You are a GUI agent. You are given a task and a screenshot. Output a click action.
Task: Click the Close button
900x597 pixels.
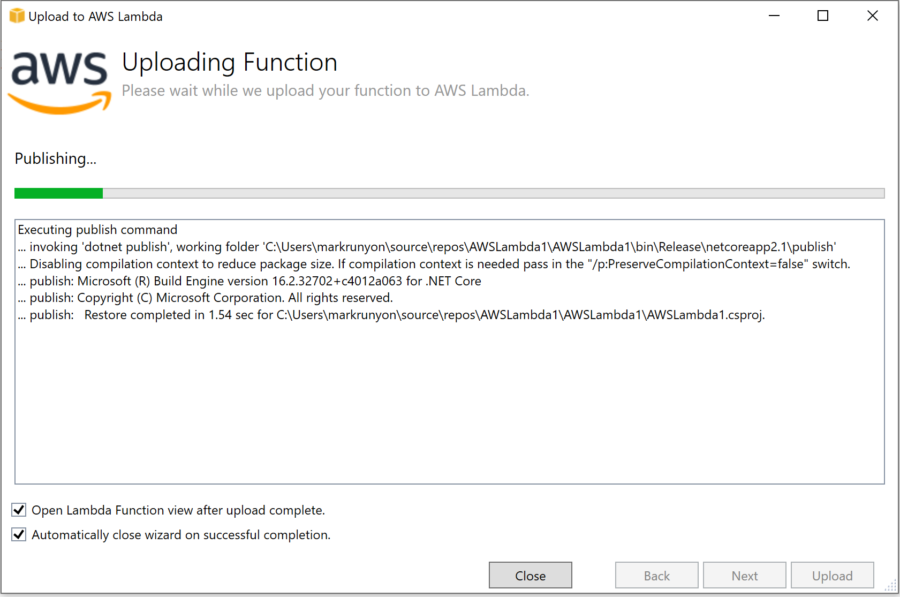(x=530, y=575)
